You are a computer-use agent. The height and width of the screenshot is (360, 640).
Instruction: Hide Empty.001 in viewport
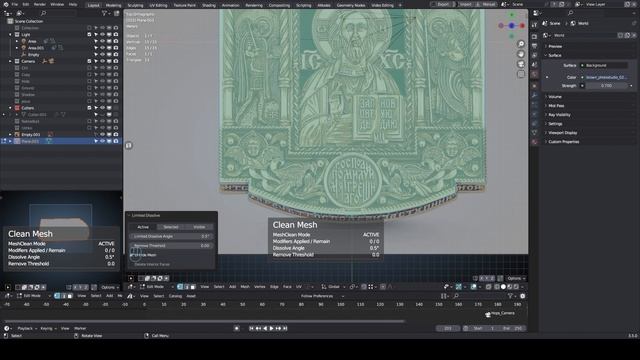click(103, 134)
